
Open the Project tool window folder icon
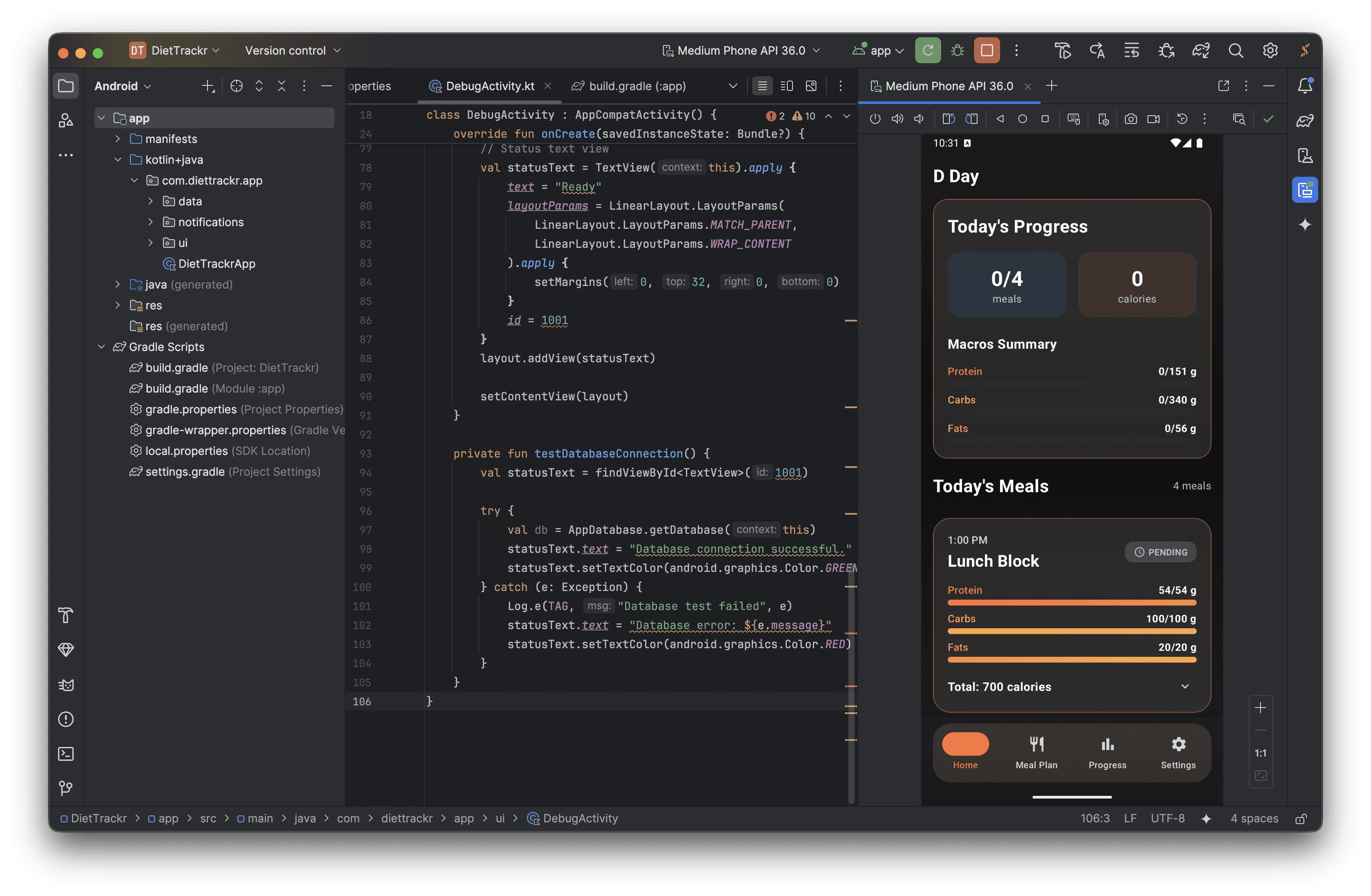pyautogui.click(x=66, y=86)
